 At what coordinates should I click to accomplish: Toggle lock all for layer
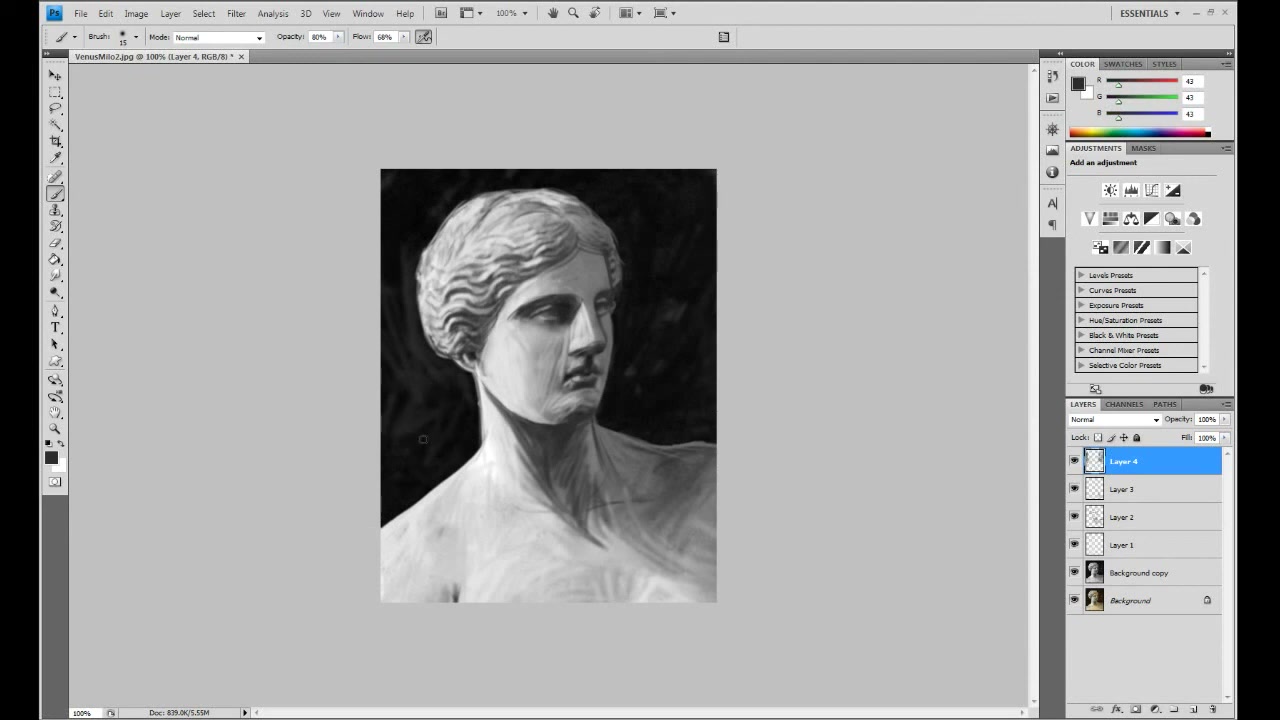pos(1136,438)
